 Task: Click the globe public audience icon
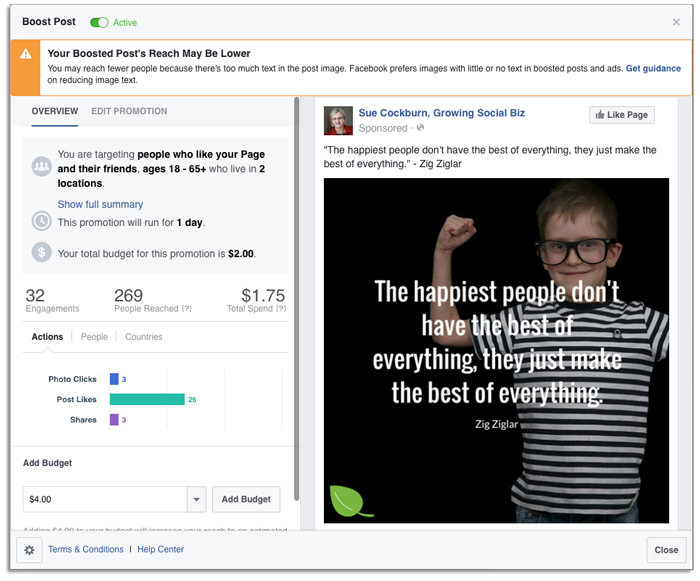[x=420, y=128]
